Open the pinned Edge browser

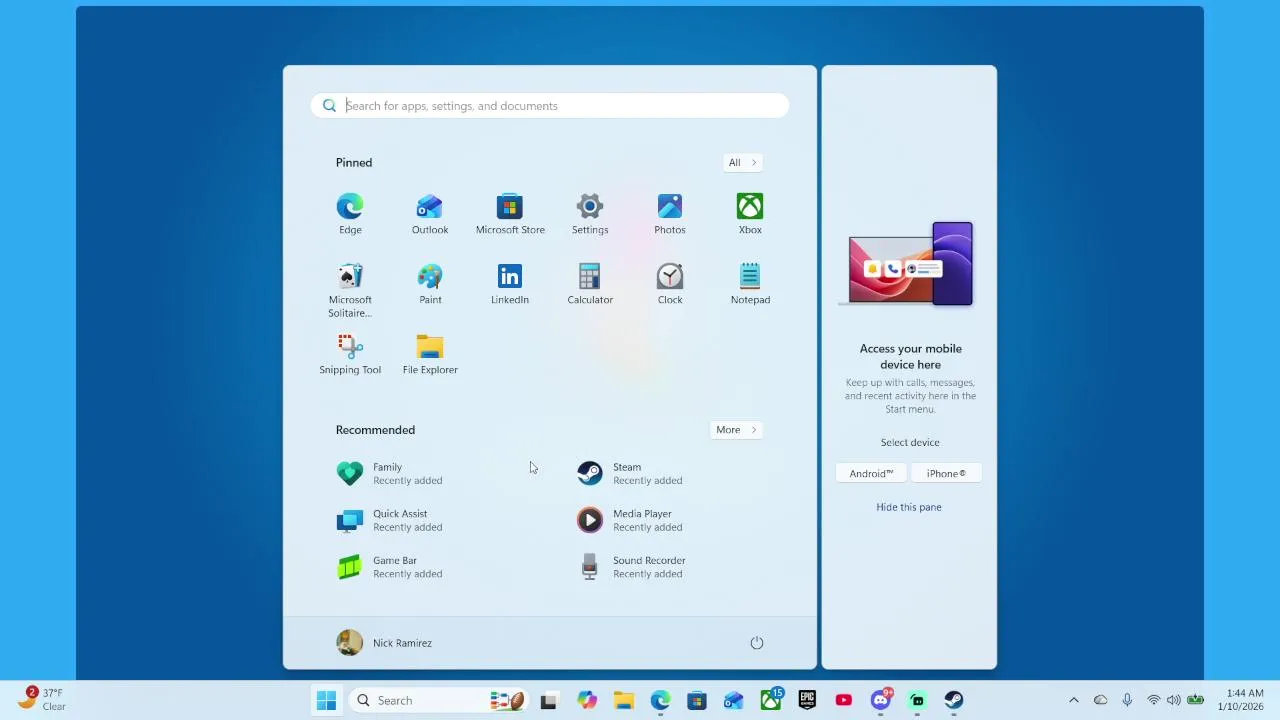click(x=350, y=214)
